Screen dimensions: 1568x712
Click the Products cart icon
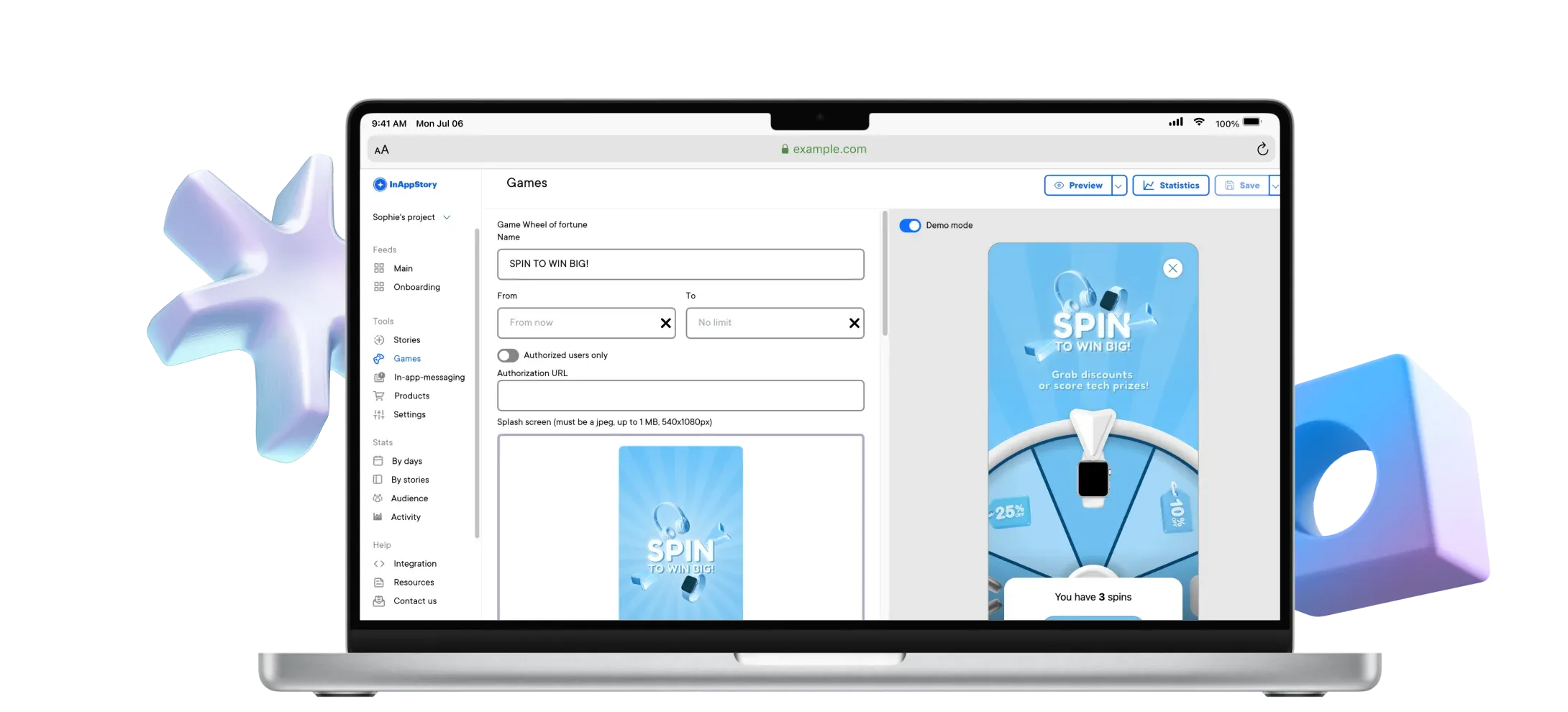(379, 396)
